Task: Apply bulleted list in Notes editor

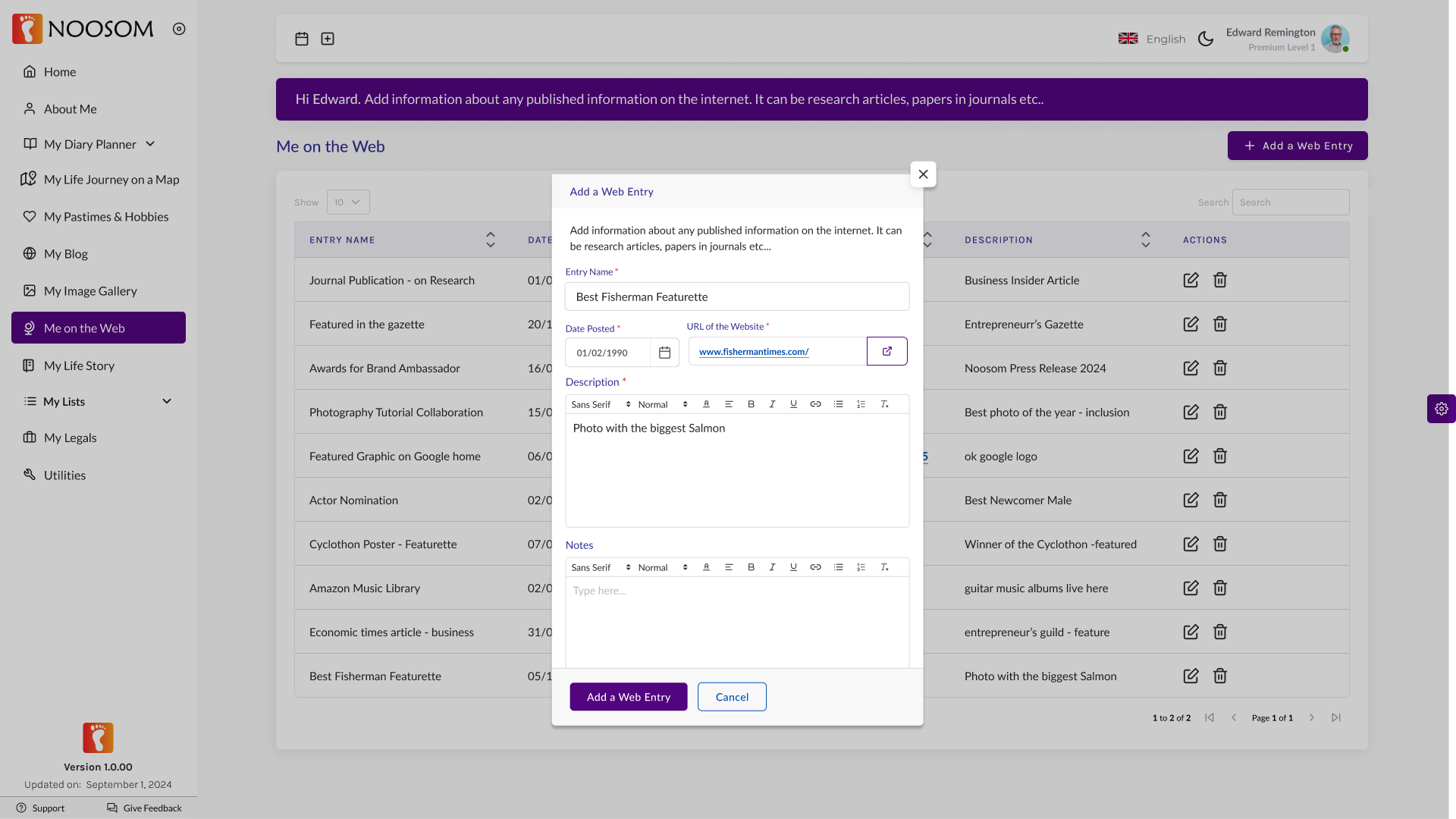Action: (x=838, y=567)
